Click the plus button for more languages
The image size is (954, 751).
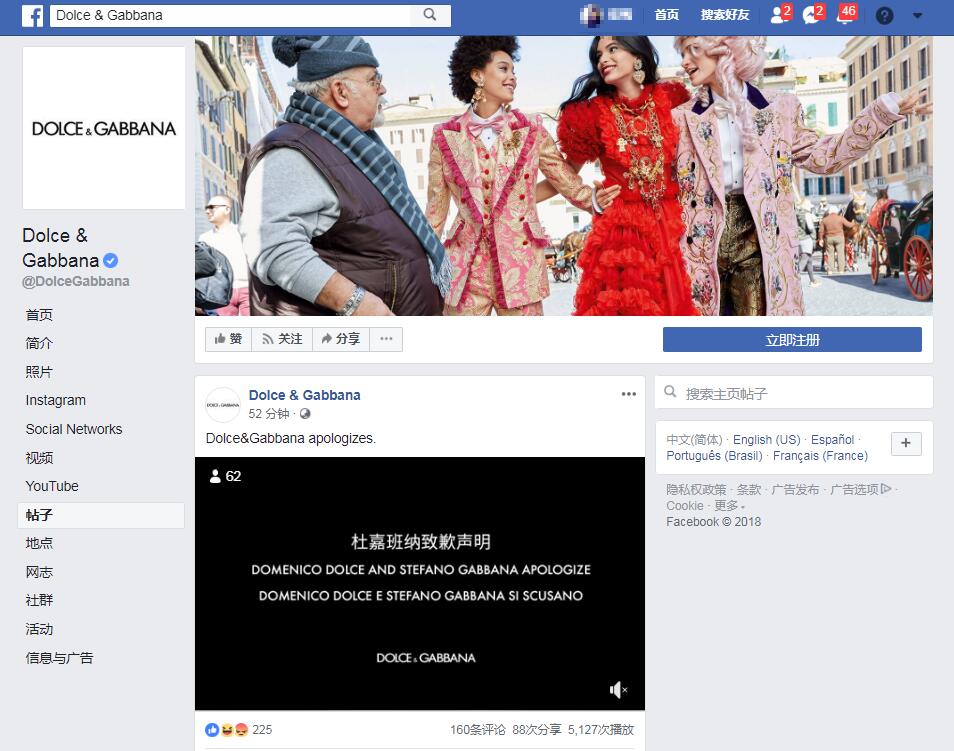point(906,443)
